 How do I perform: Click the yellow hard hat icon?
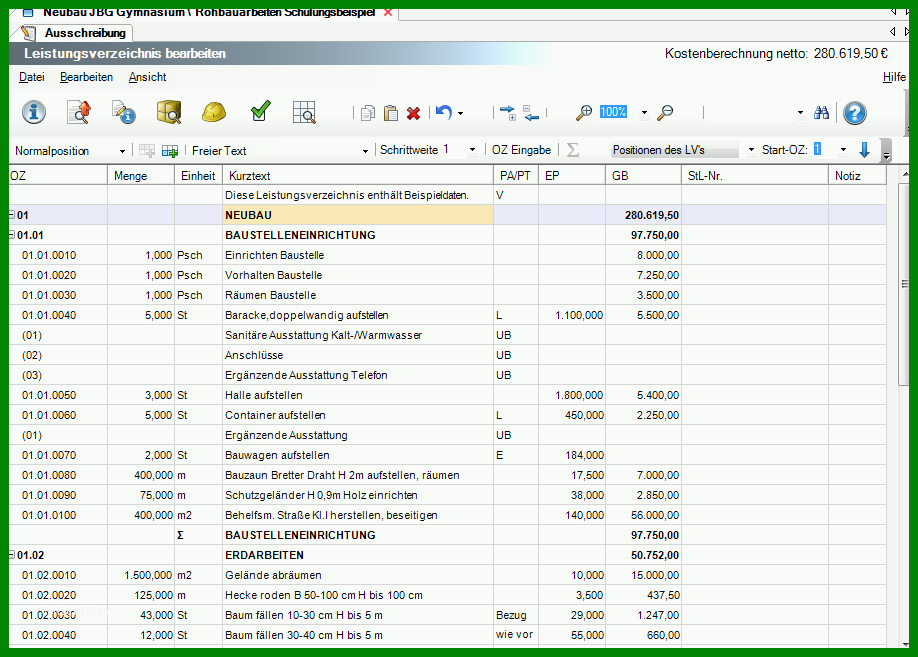214,112
